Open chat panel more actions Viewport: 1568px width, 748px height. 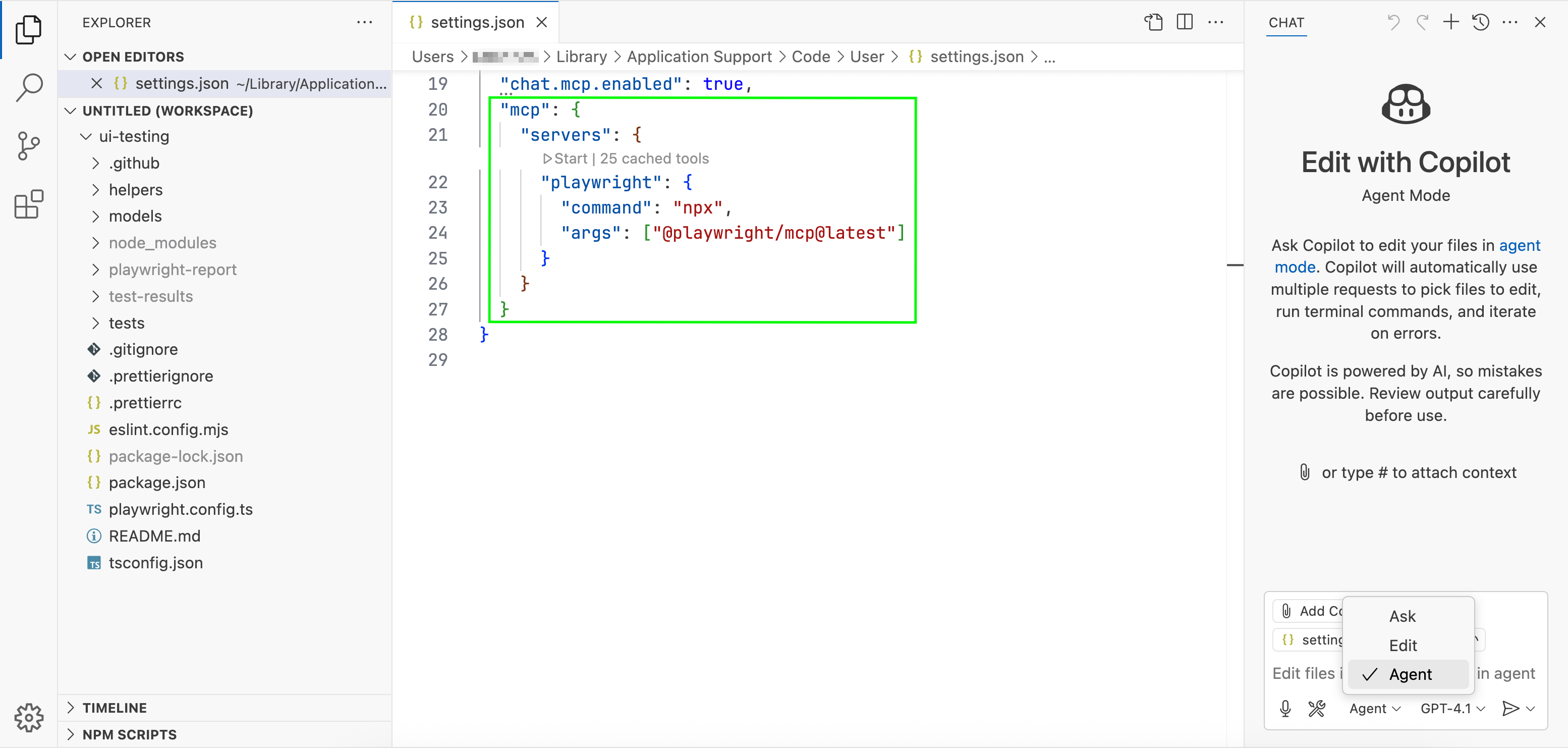(x=1510, y=23)
